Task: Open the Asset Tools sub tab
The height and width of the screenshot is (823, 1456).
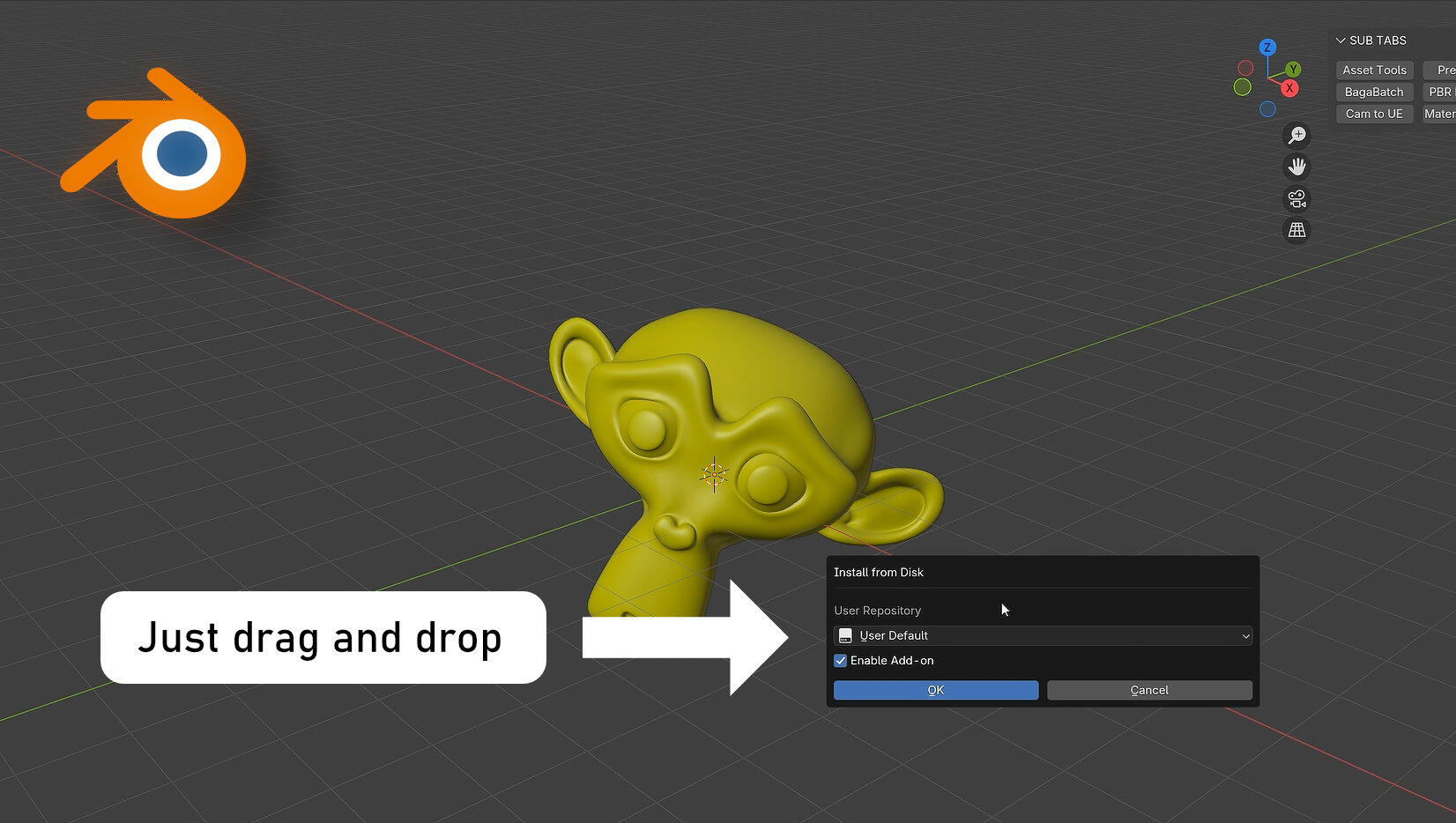Action: tap(1374, 70)
